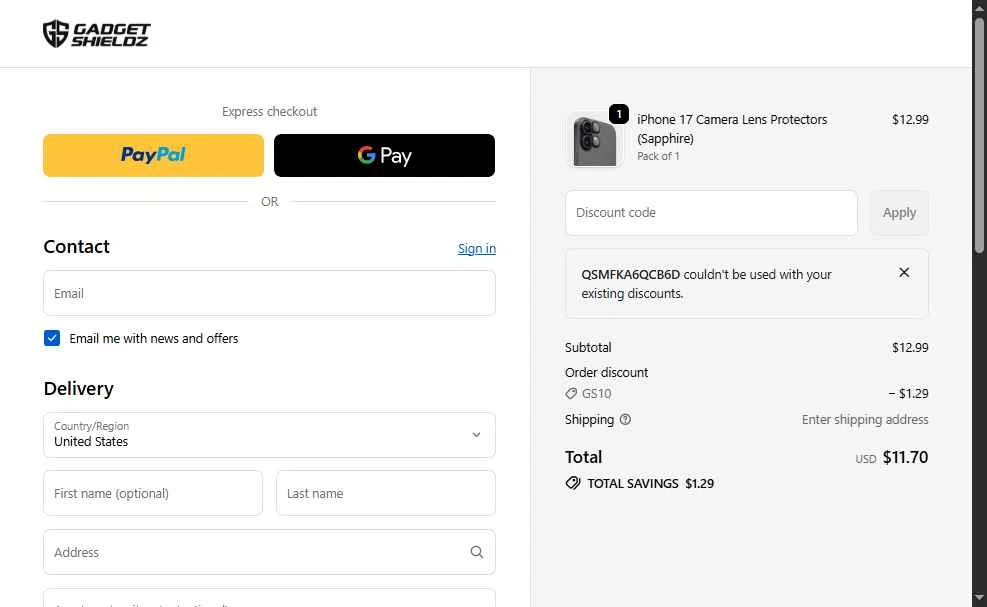
Task: Select the First name (optional) field
Action: [153, 493]
